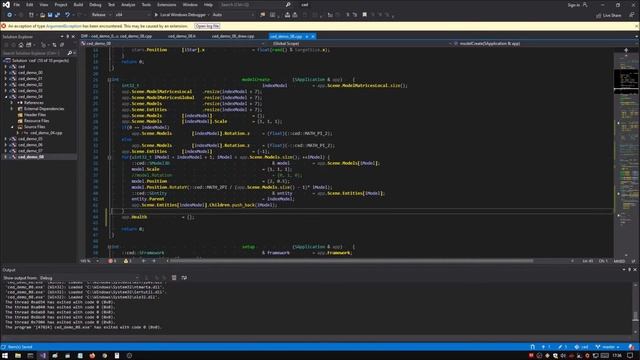The width and height of the screenshot is (640, 360).
Task: Open File Explorer from the taskbar
Action: tap(18, 356)
